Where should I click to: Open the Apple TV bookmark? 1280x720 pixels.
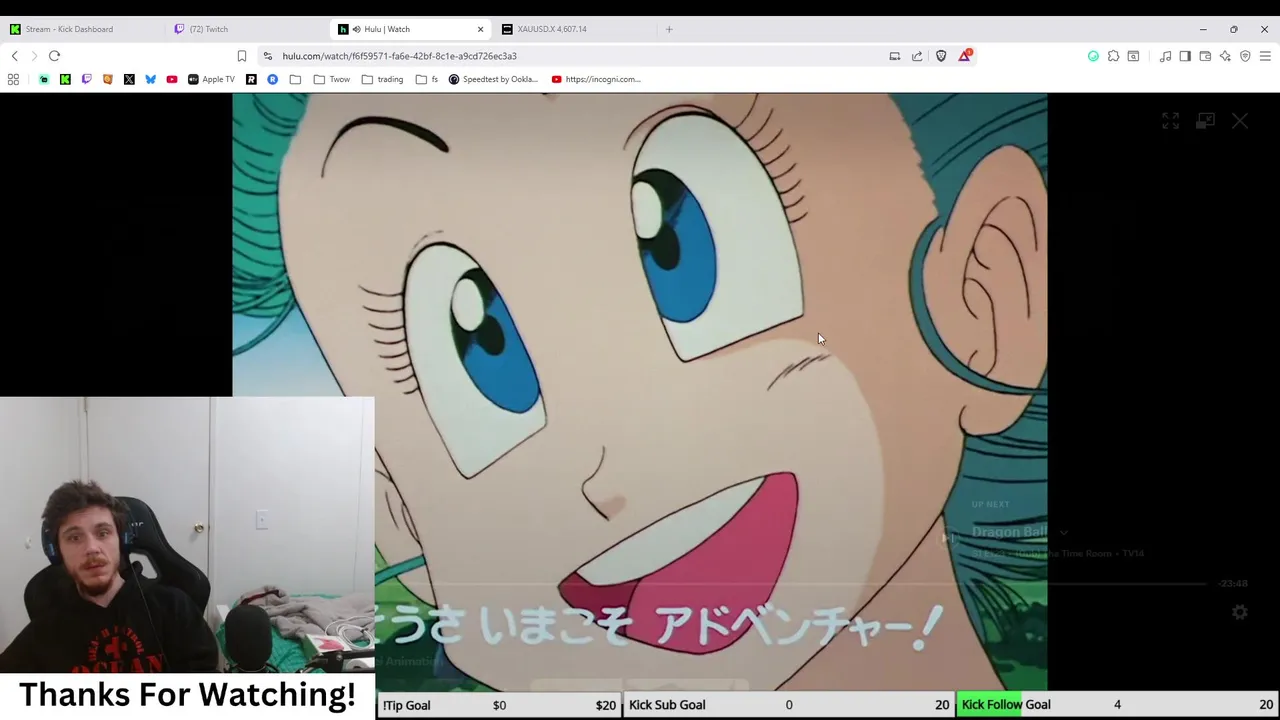211,79
